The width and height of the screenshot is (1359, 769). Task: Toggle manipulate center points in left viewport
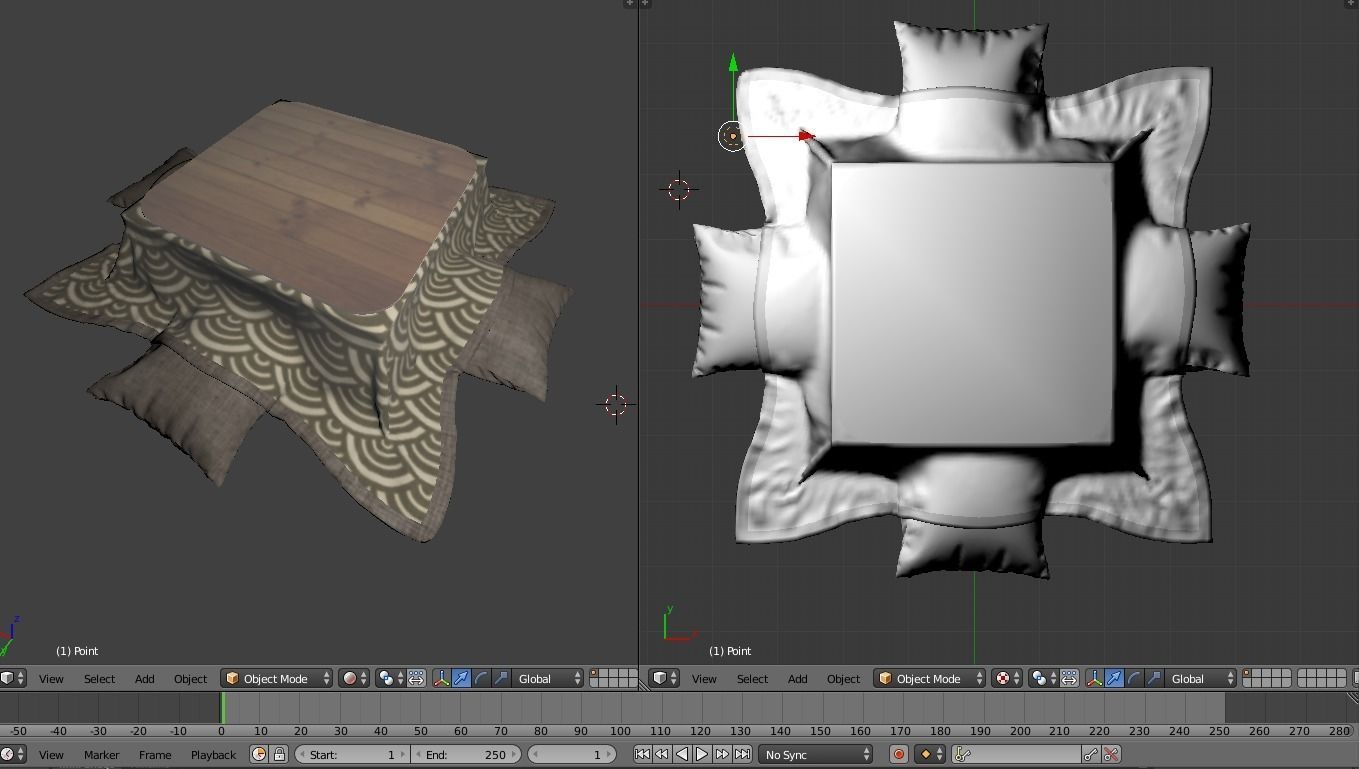click(416, 678)
